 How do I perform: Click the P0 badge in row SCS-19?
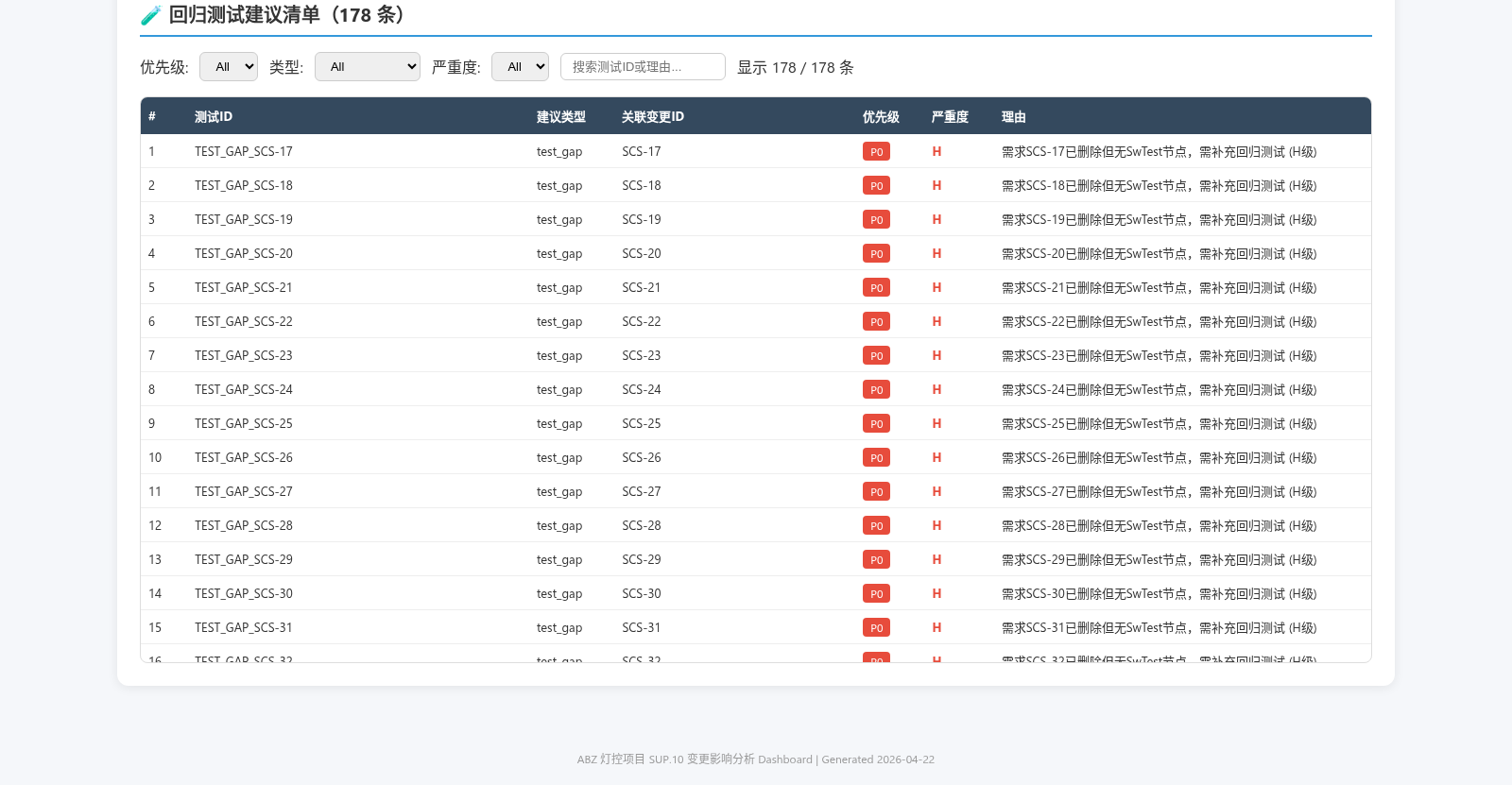pyautogui.click(x=876, y=219)
